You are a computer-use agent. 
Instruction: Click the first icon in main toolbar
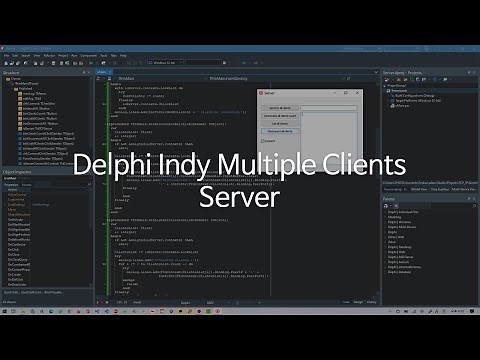point(6,63)
